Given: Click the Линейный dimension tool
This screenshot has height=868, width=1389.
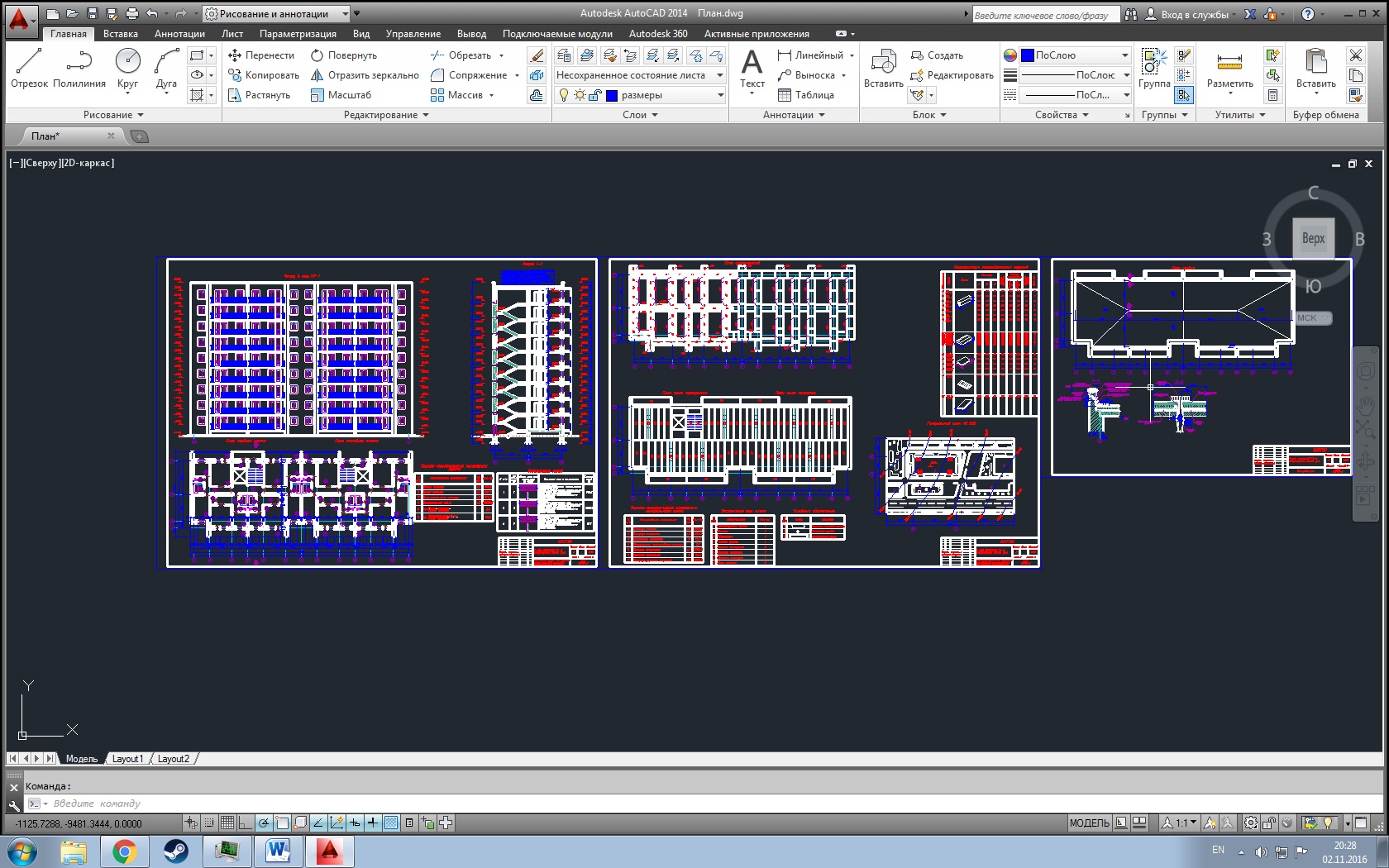Looking at the screenshot, I should point(810,55).
